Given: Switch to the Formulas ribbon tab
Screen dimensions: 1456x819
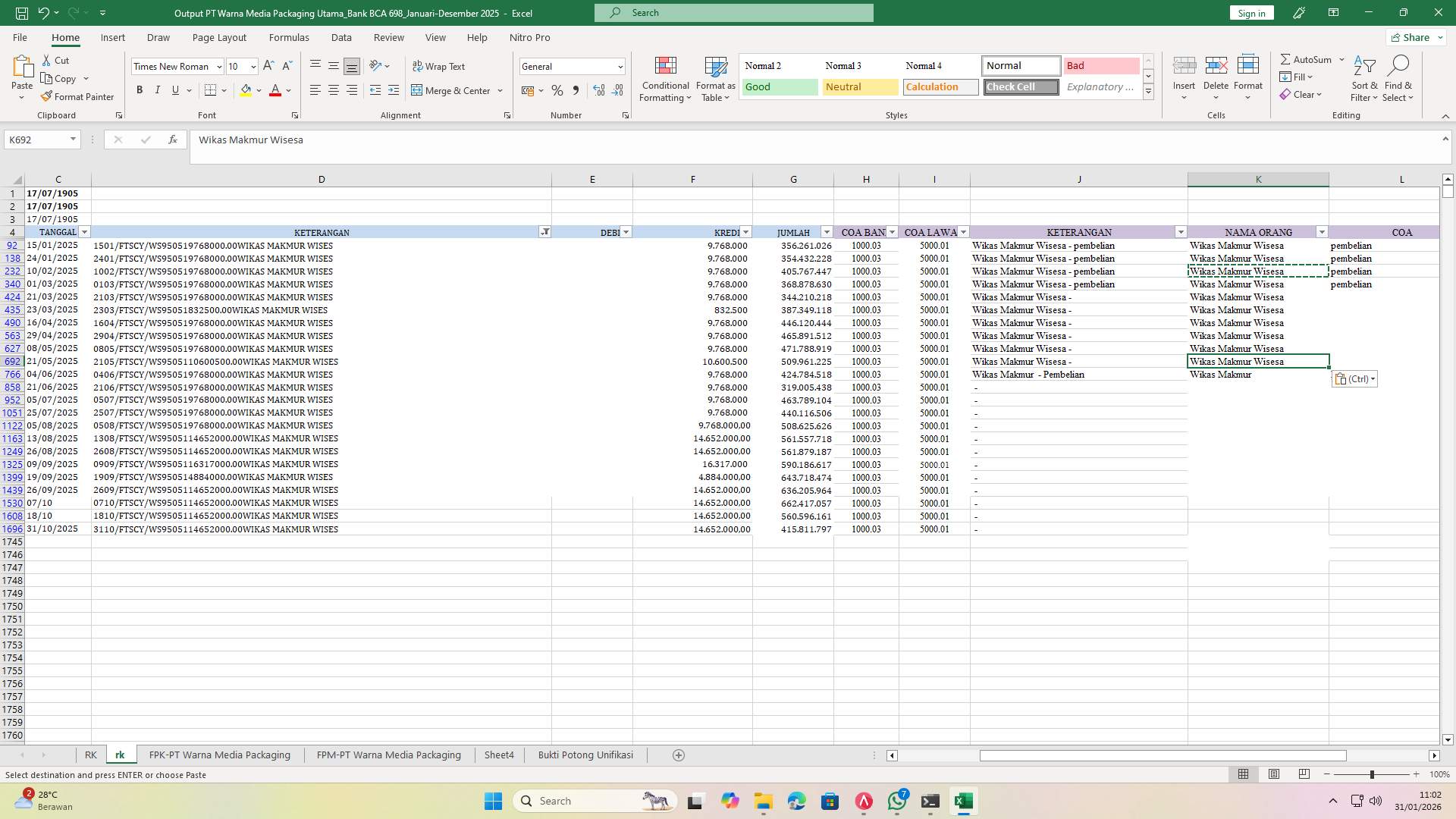Looking at the screenshot, I should point(289,37).
